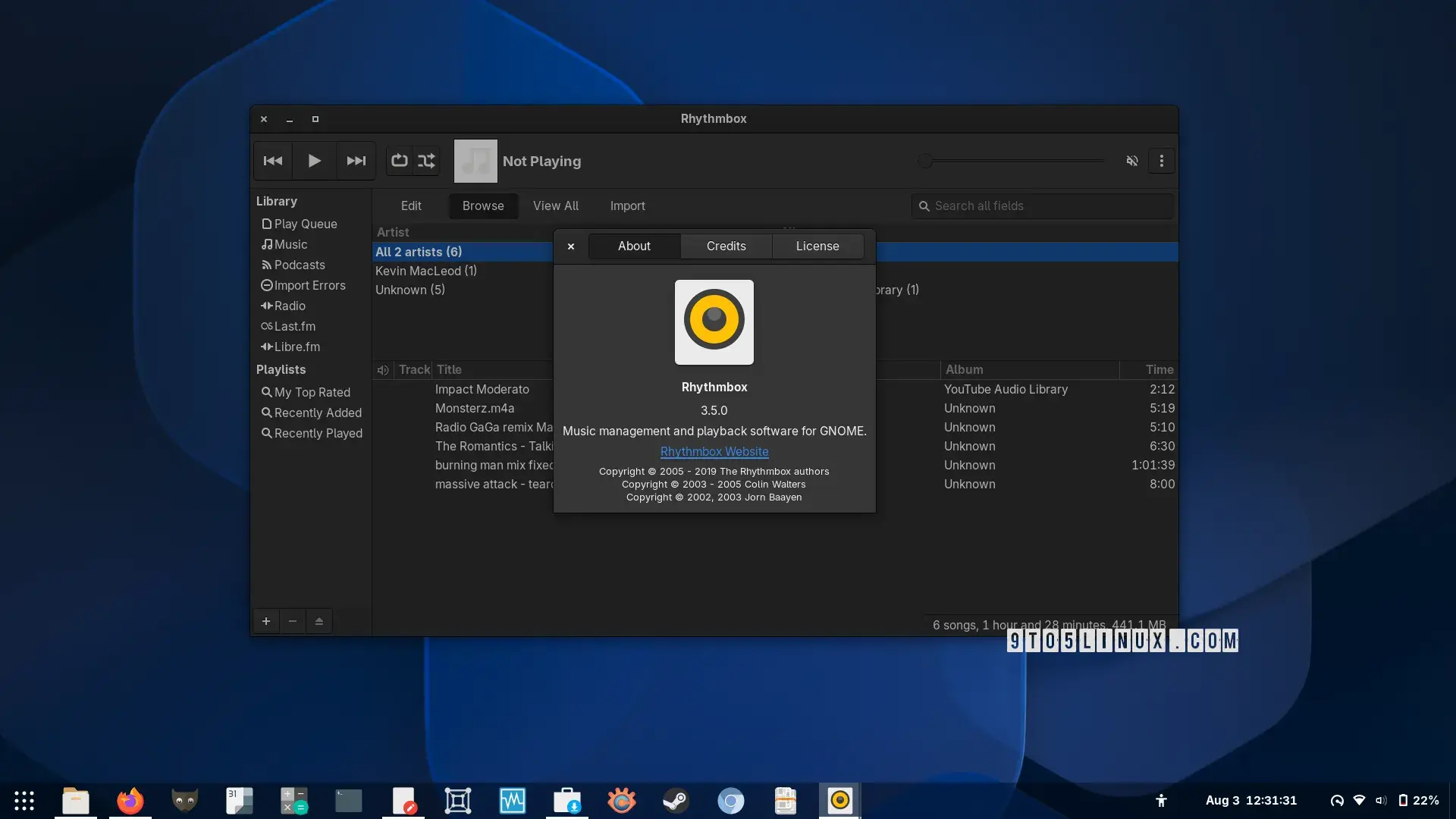The height and width of the screenshot is (819, 1456).
Task: Toggle the Browse view button
Action: [x=483, y=206]
